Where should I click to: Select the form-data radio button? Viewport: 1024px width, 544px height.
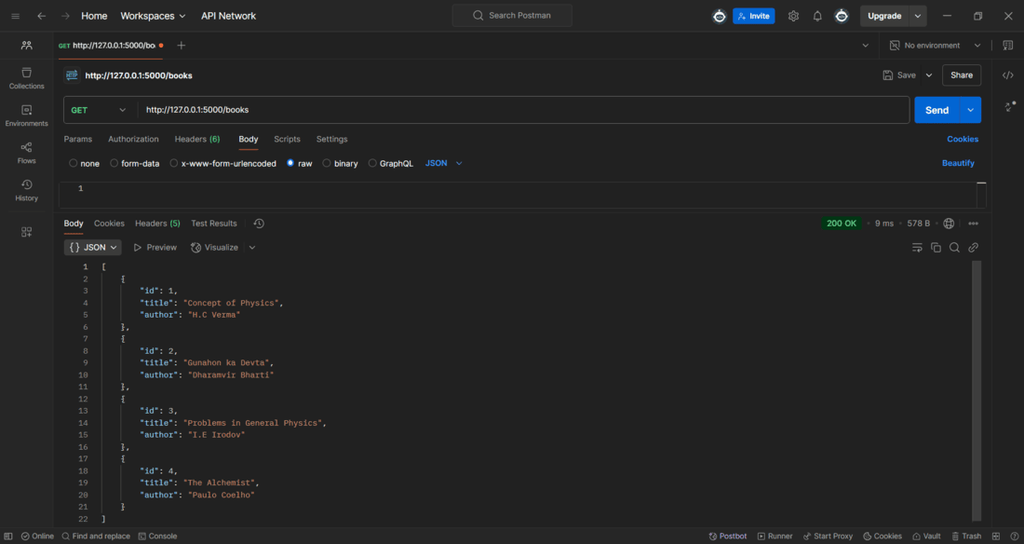[x=114, y=163]
